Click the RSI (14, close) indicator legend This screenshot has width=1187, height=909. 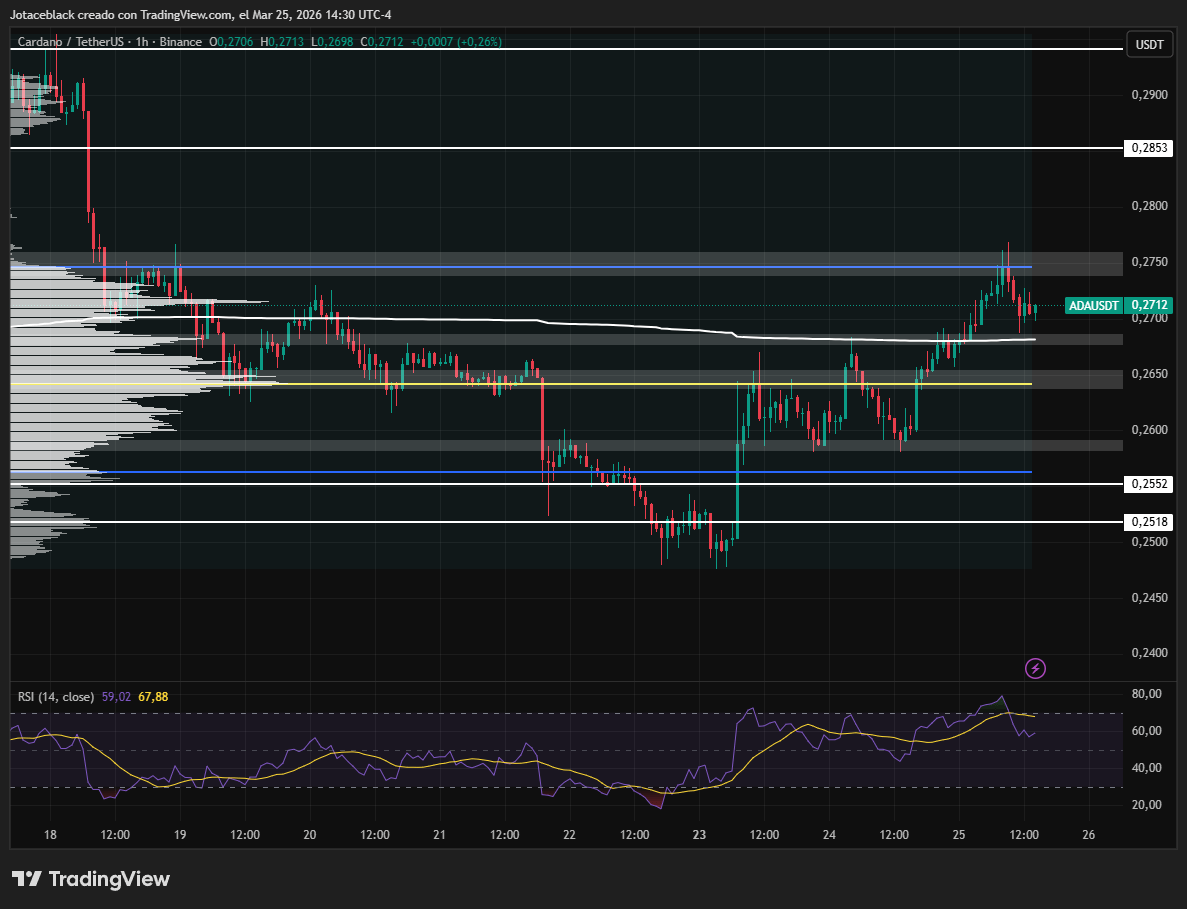(56, 696)
